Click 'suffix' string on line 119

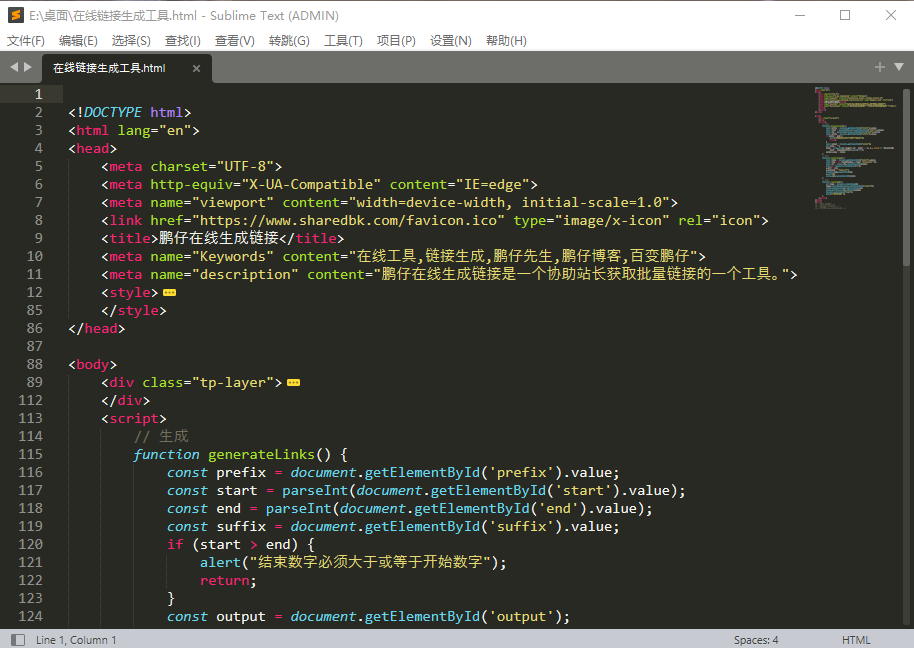(x=521, y=527)
